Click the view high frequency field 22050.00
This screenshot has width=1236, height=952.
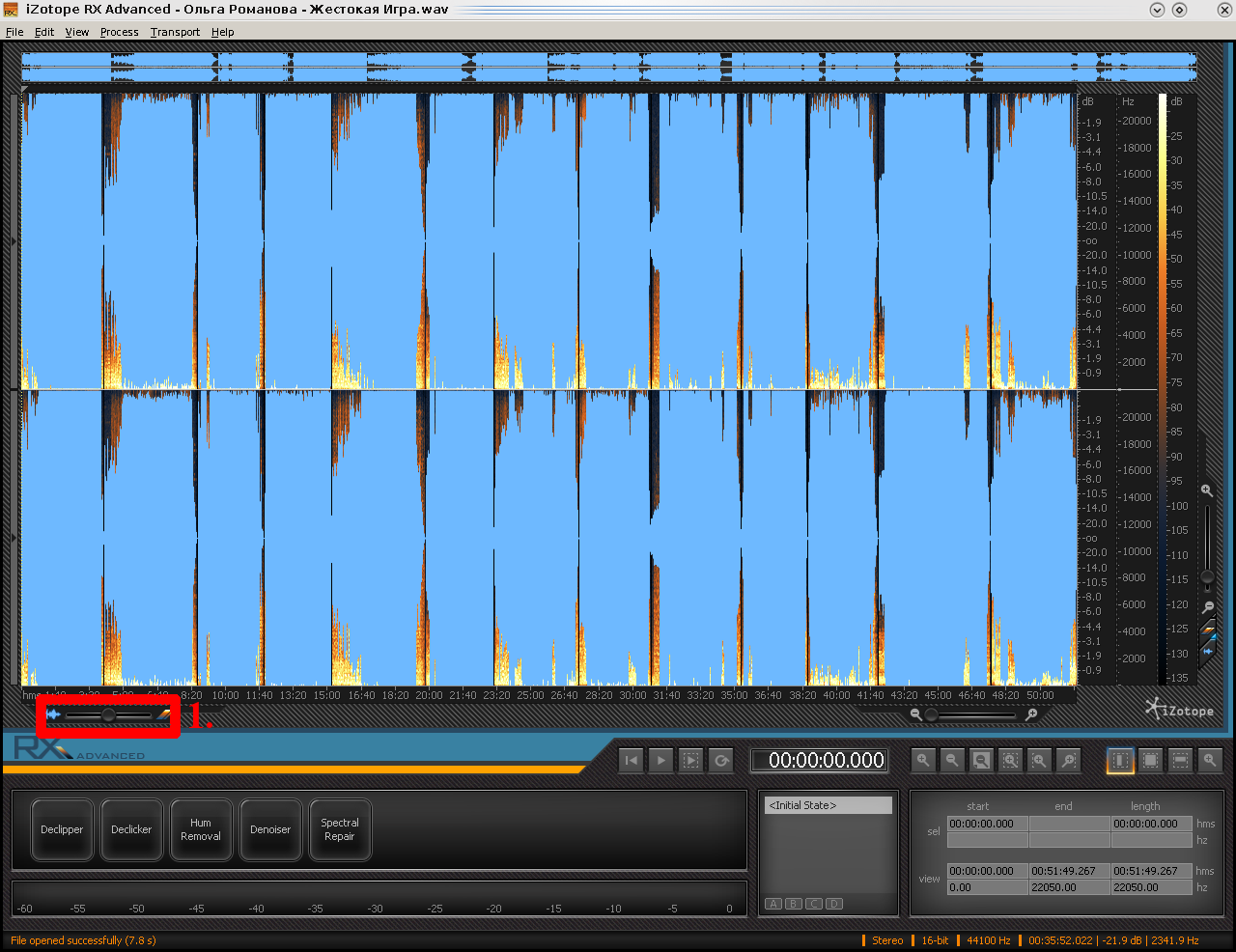1069,887
